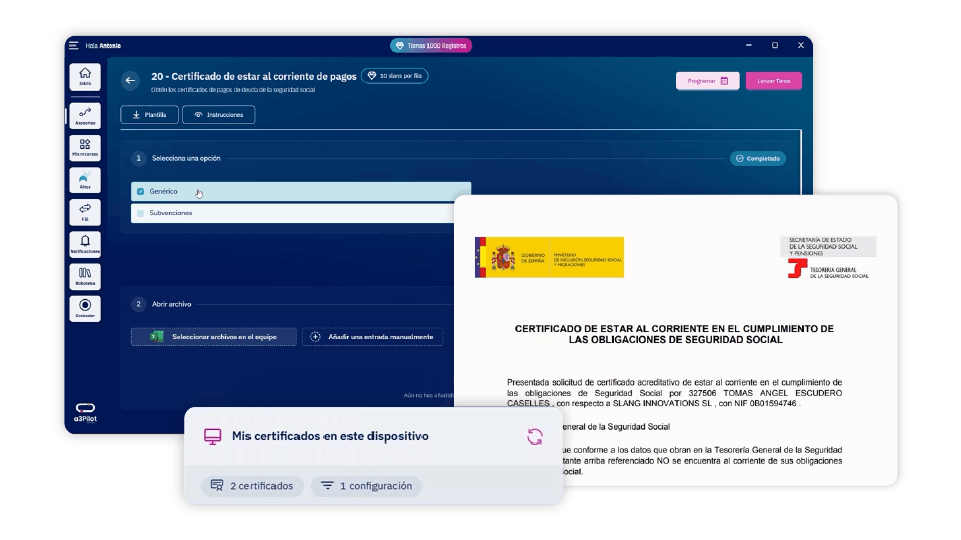Go to Inicio home in sidebar

(x=85, y=77)
